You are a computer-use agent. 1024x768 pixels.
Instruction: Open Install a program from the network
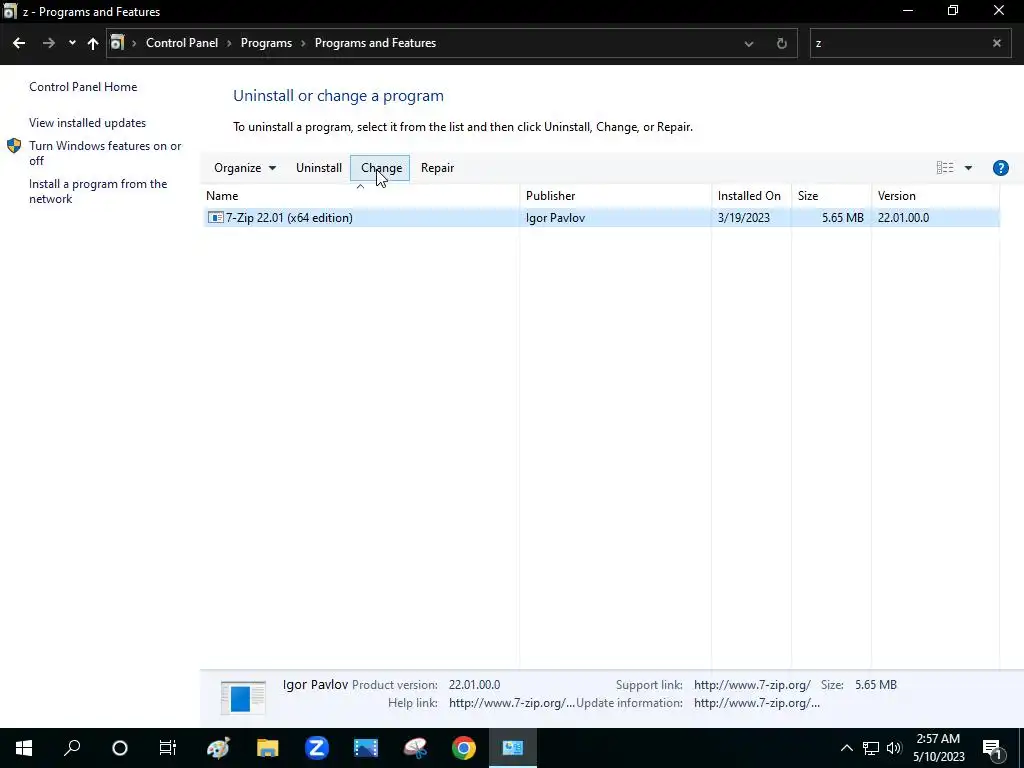point(98,191)
